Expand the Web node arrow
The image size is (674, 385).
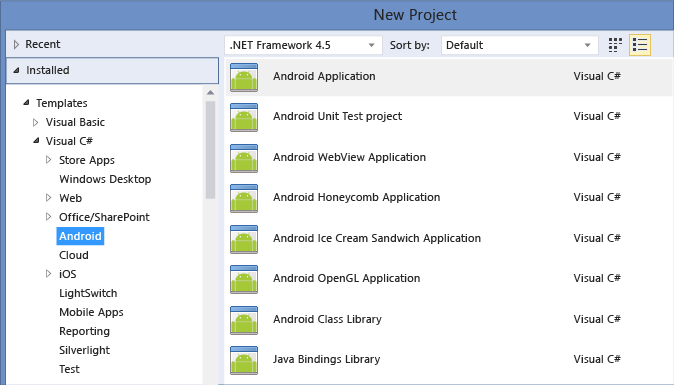(49, 198)
